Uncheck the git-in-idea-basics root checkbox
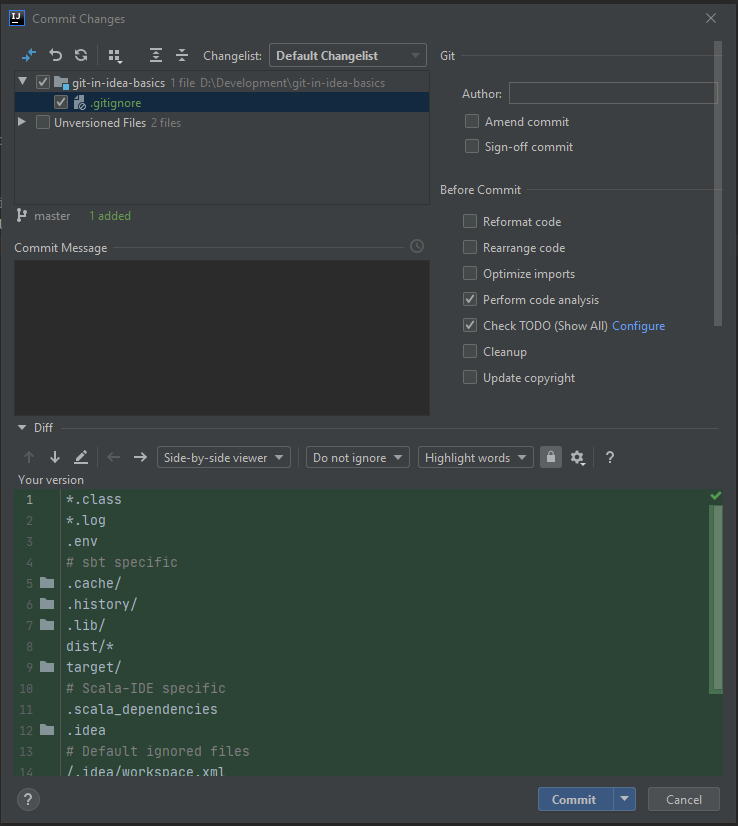738x826 pixels. 43,82
